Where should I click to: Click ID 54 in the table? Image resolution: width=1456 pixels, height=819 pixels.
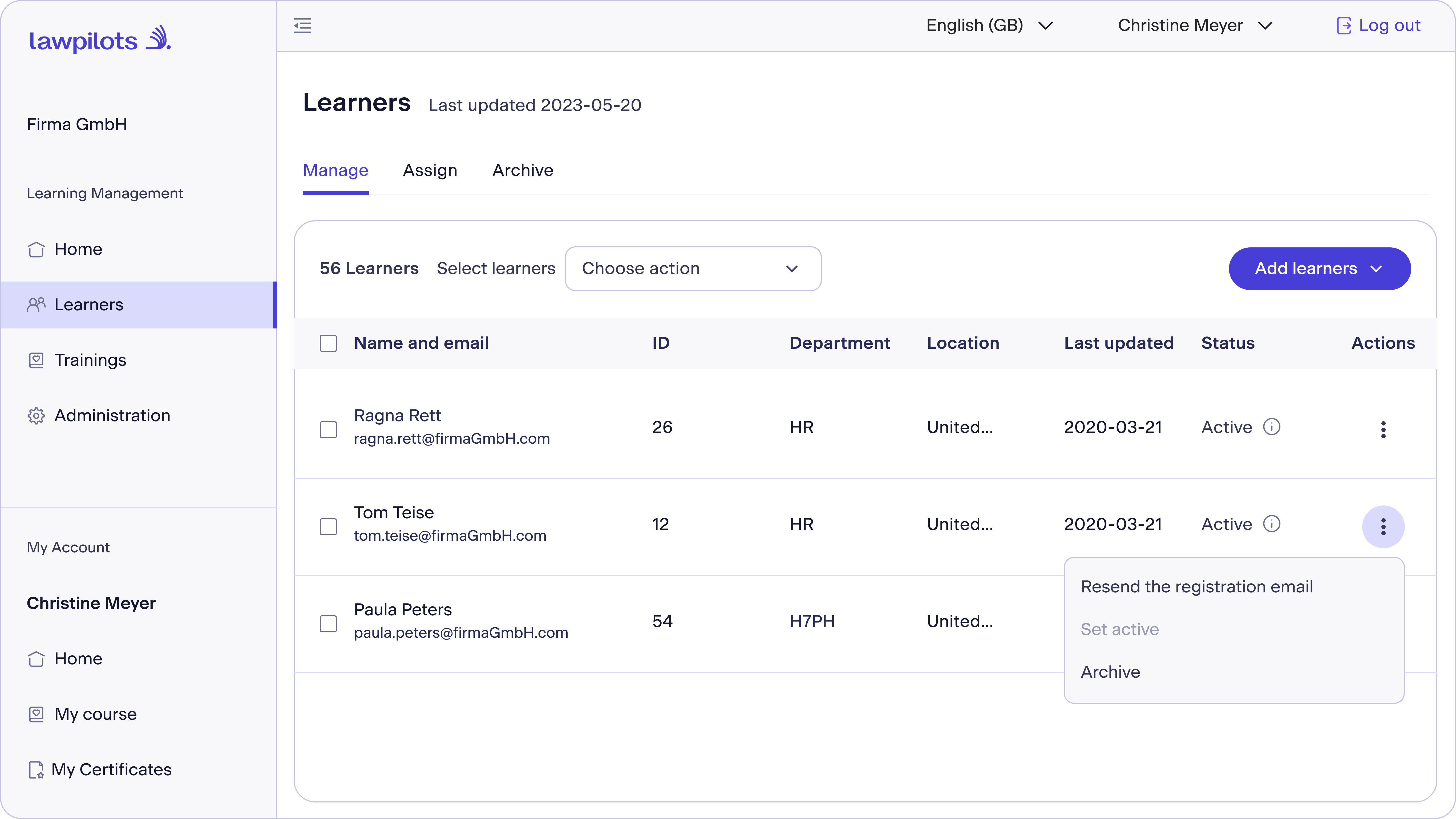(x=662, y=622)
